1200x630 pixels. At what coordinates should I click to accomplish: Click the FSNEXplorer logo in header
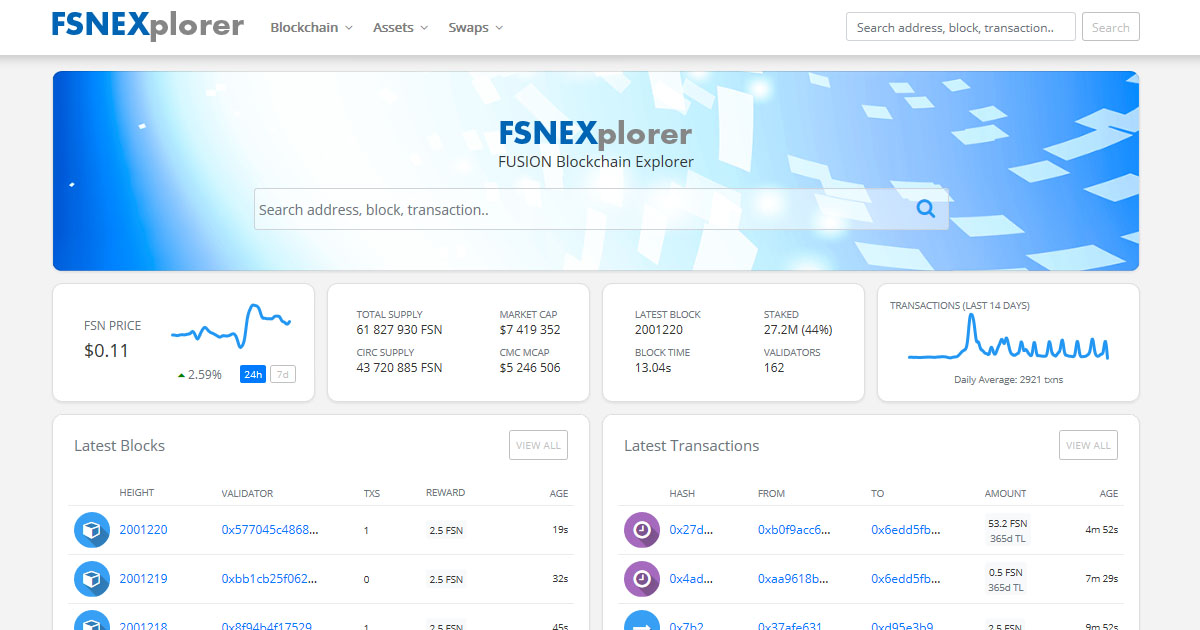click(x=148, y=25)
